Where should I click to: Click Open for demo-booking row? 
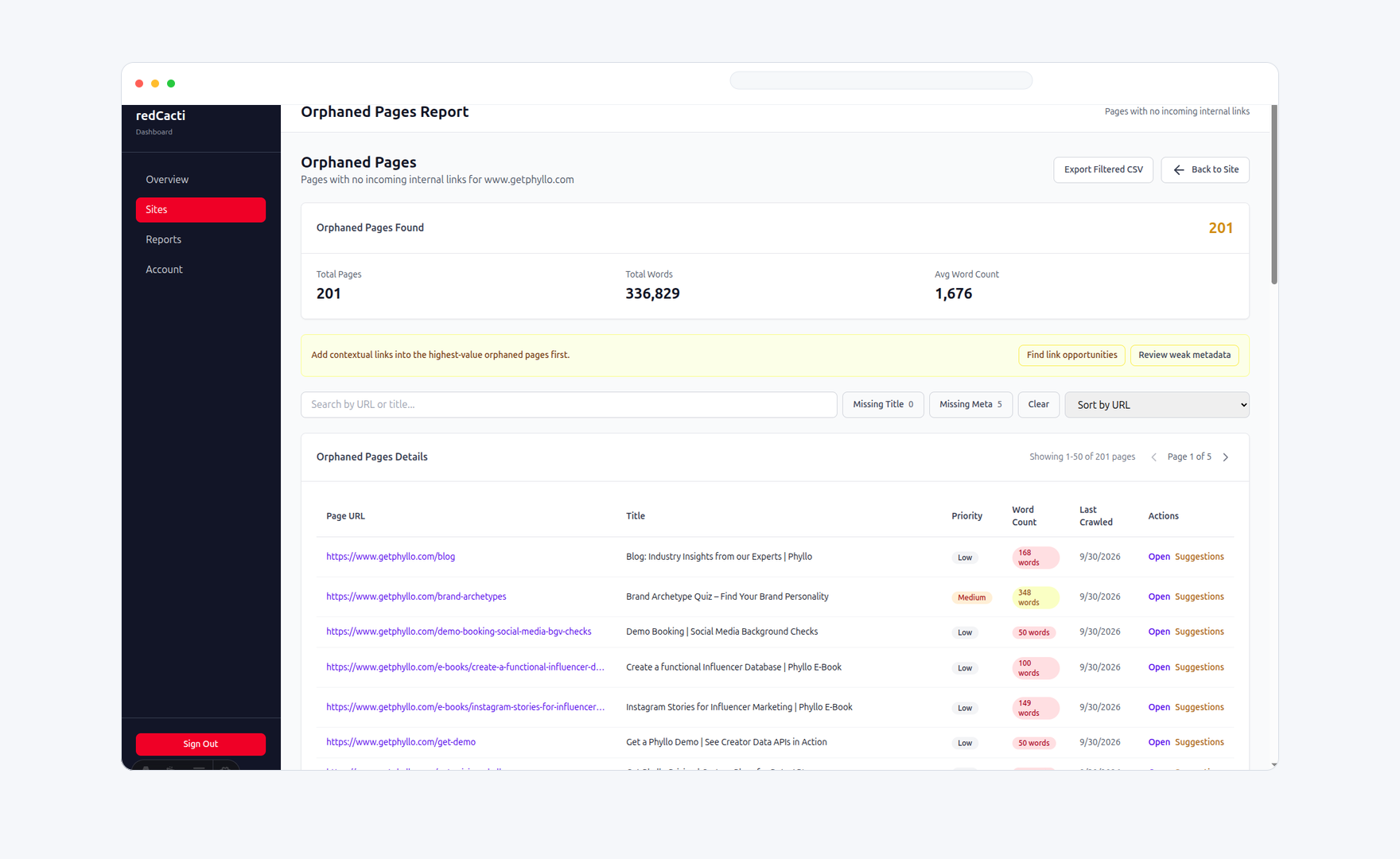pos(1159,632)
